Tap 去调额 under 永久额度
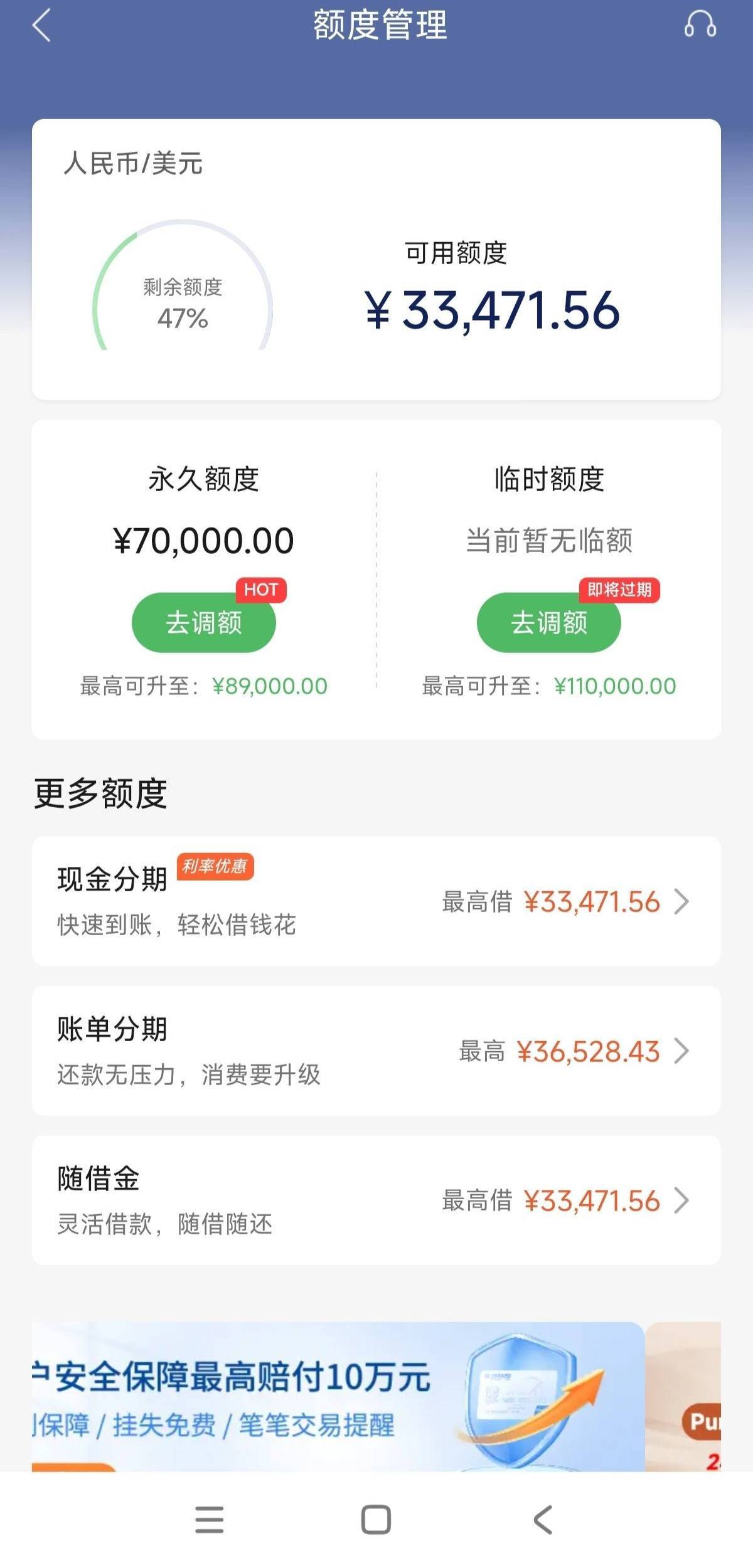The image size is (753, 1568). [203, 623]
